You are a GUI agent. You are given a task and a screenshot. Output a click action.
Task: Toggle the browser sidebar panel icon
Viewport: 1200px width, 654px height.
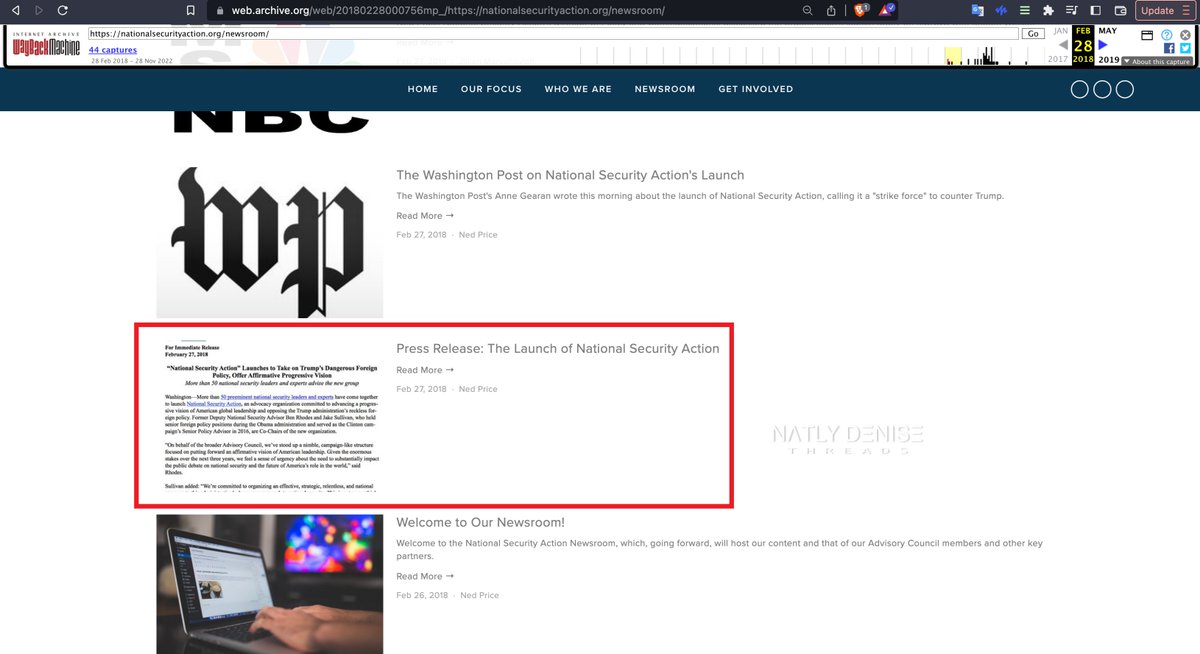click(x=1096, y=10)
